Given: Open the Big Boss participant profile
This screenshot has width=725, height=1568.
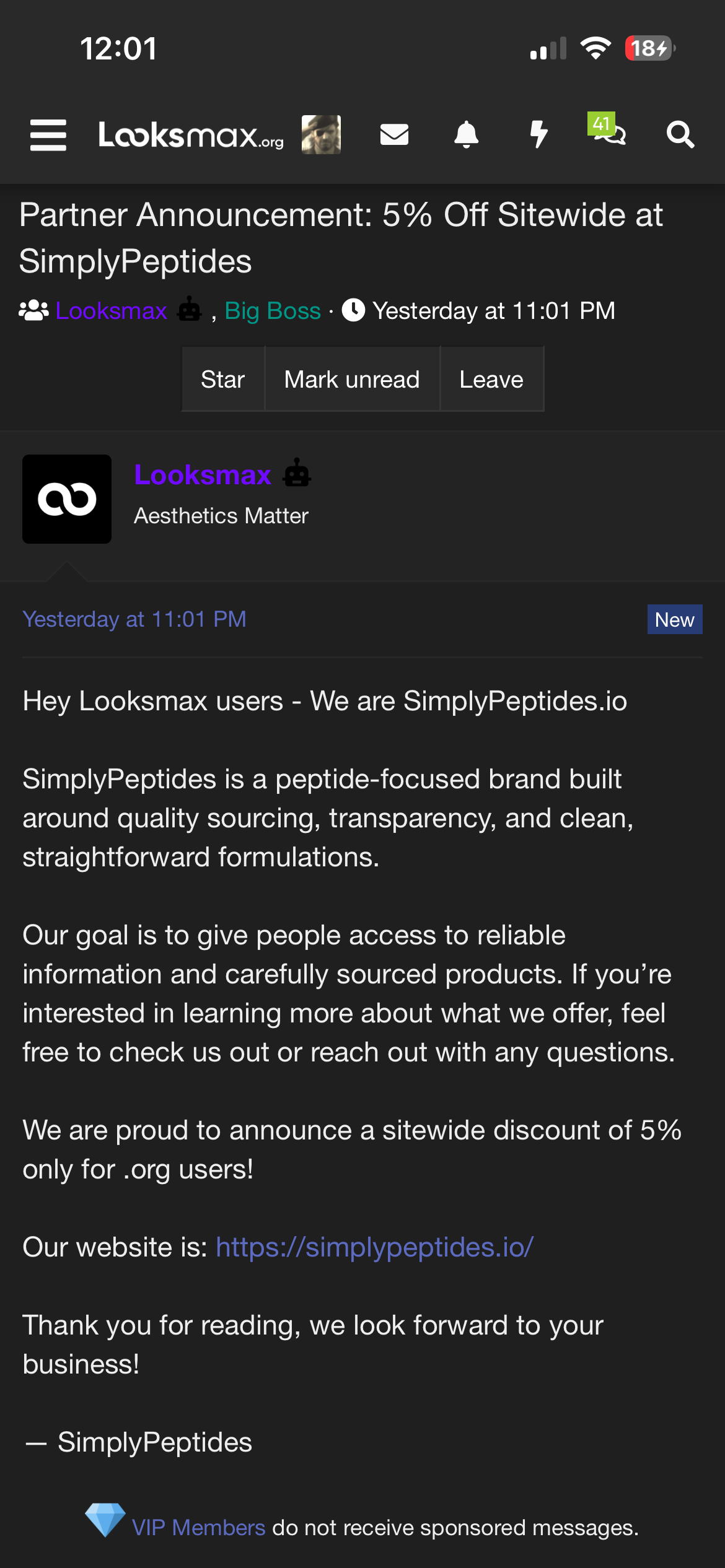Looking at the screenshot, I should (x=273, y=311).
